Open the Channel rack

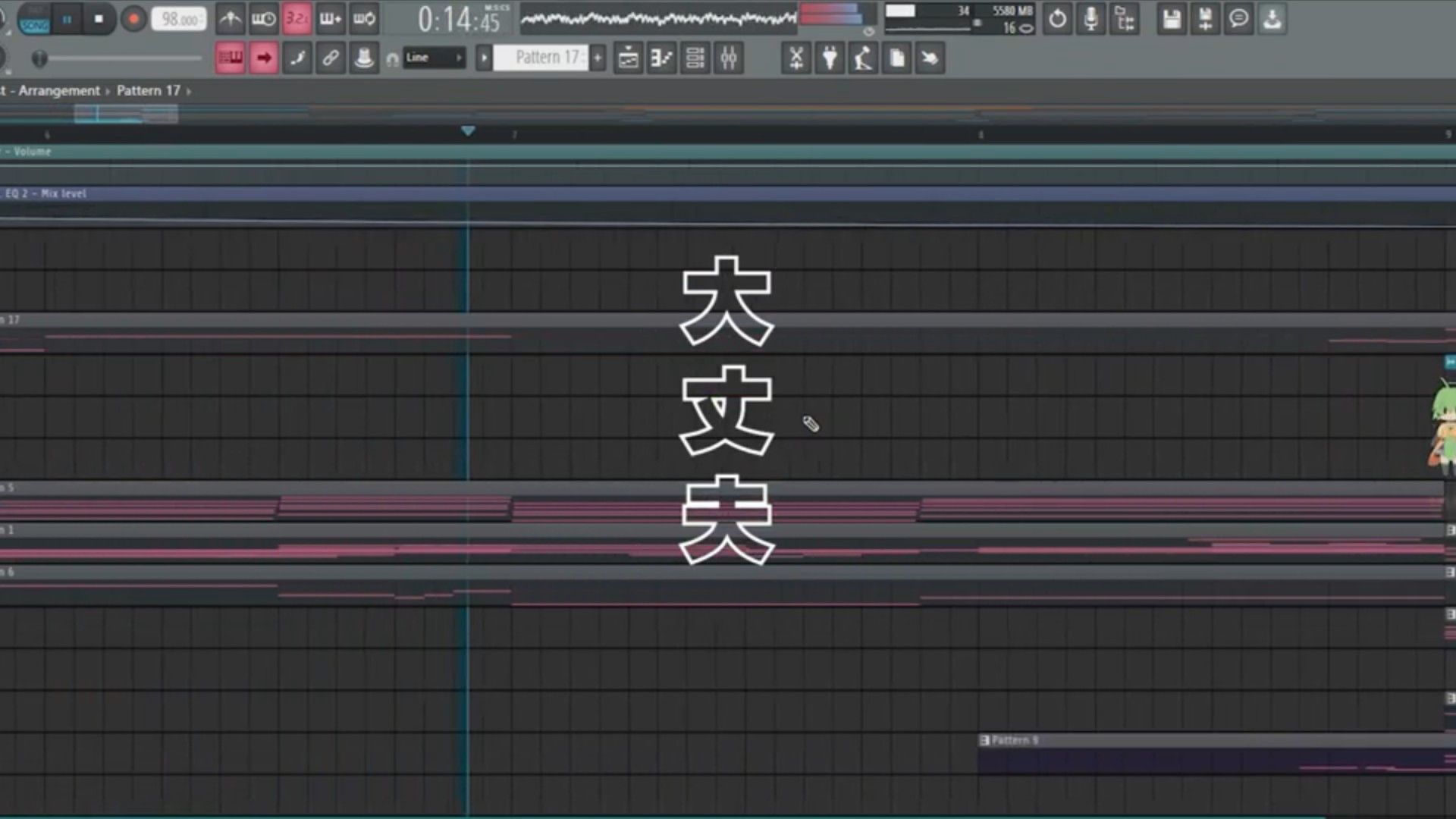point(695,58)
